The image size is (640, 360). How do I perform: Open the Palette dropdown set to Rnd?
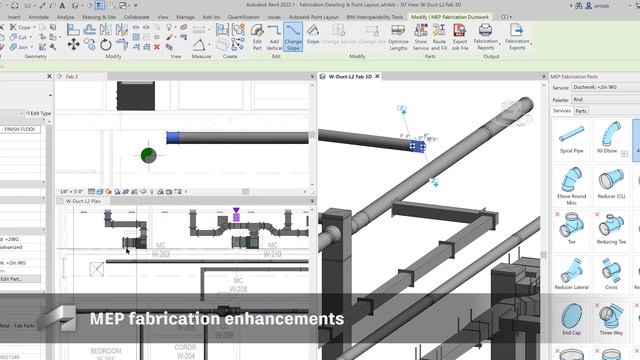[606, 100]
